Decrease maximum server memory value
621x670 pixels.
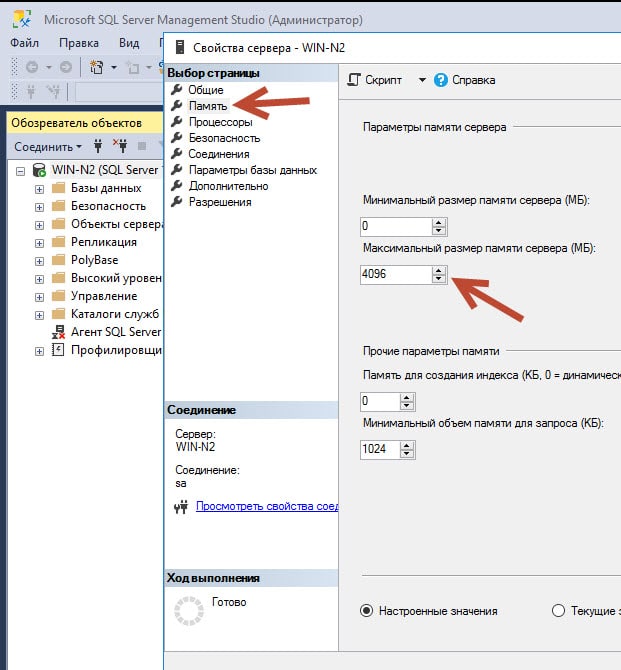coord(439,279)
